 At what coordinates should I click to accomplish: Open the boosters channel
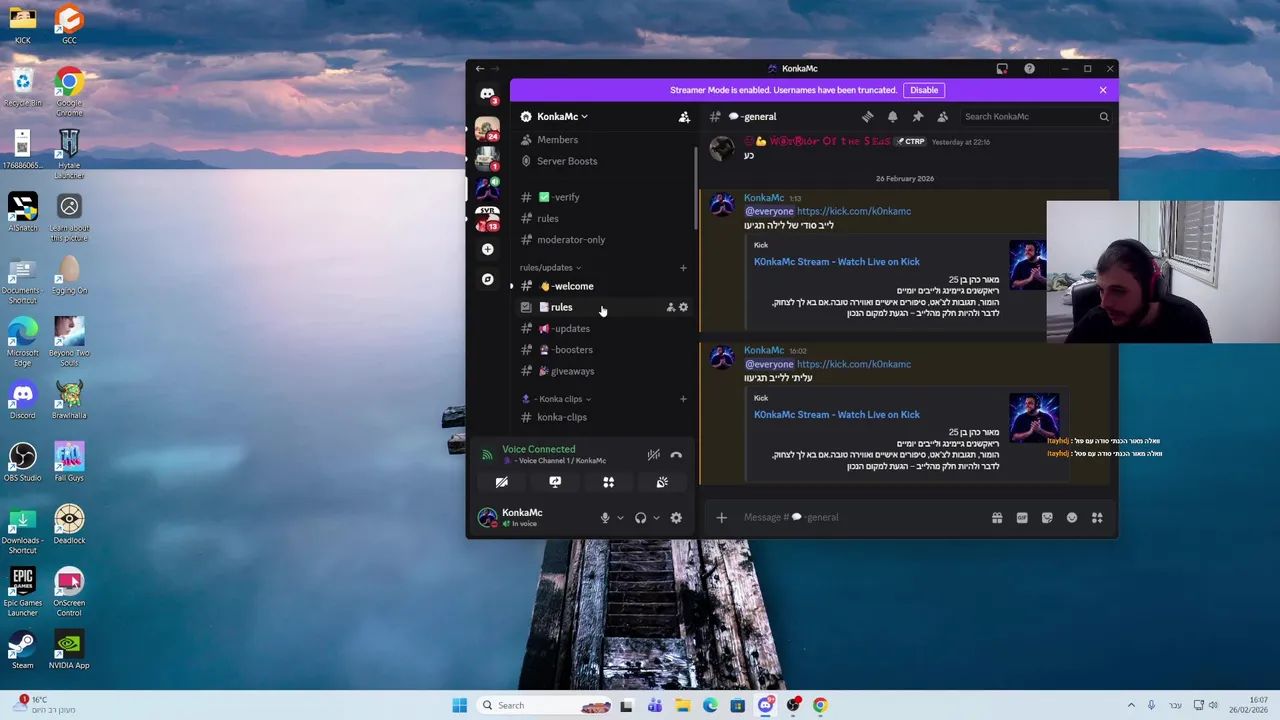(x=602, y=350)
